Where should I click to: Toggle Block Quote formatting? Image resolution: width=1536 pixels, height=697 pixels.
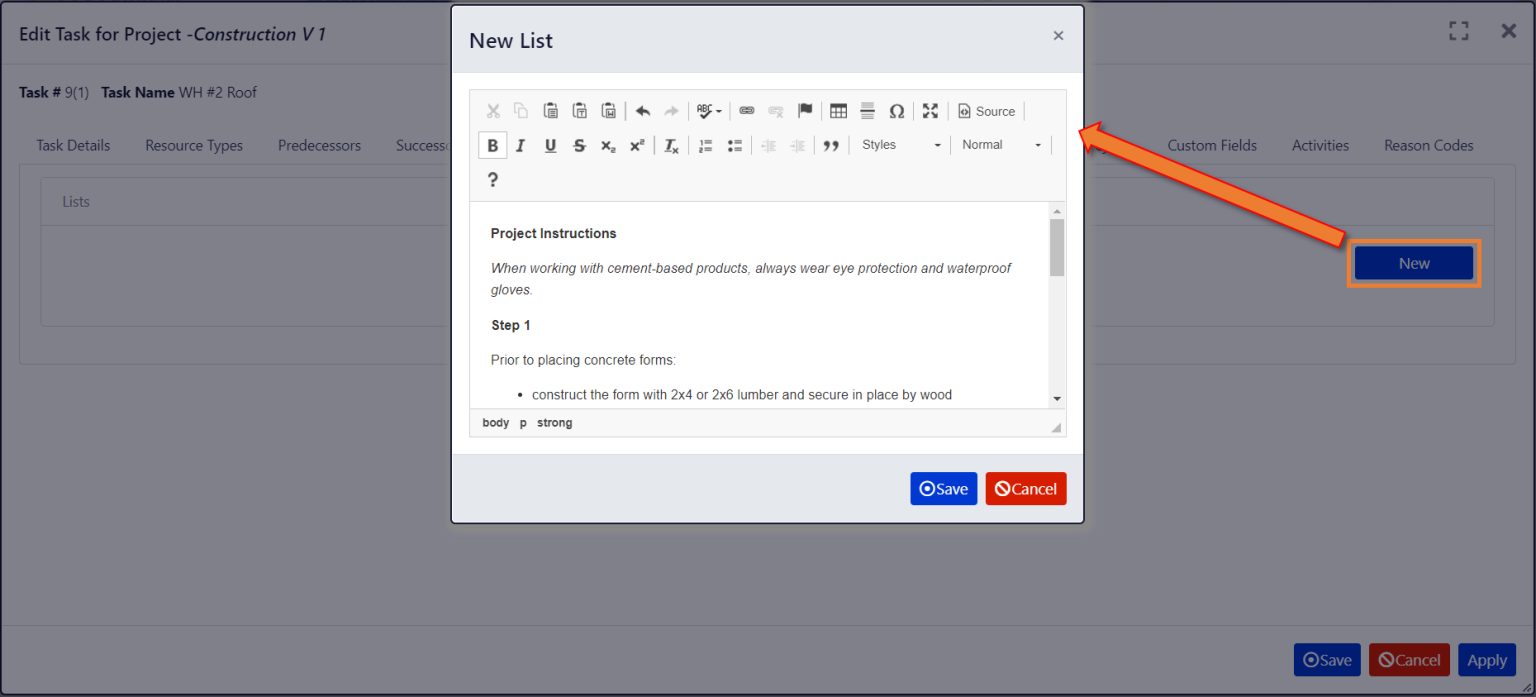[x=830, y=145]
